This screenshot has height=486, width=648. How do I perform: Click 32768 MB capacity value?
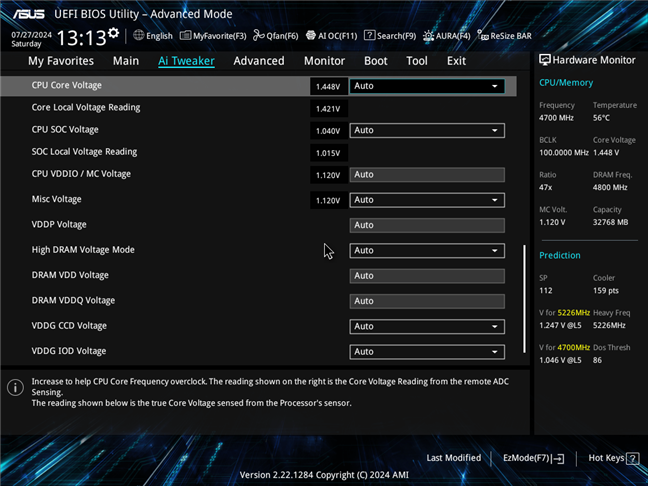click(x=610, y=222)
